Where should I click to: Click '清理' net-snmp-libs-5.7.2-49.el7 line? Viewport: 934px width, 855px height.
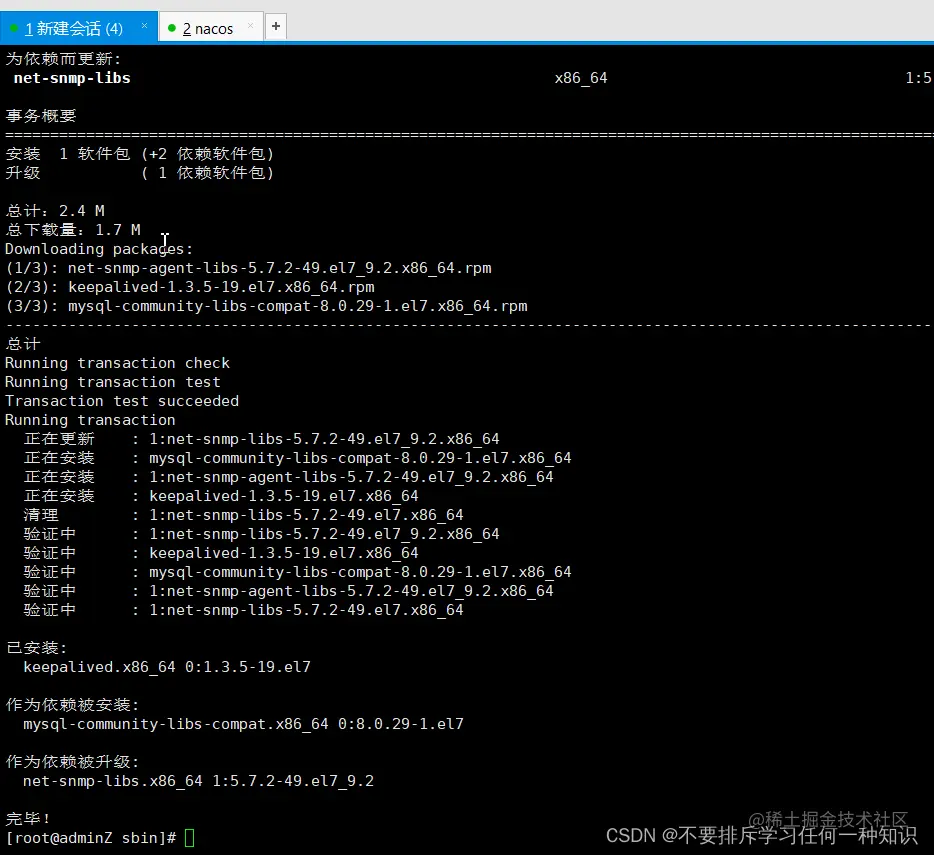point(244,514)
